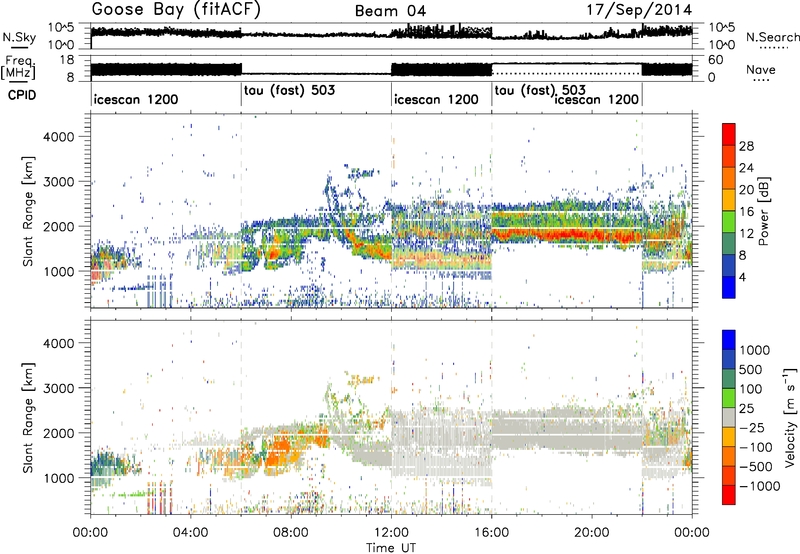This screenshot has height=554, width=800.
Task: Click the '4' value on Power colorbar
Action: (x=742, y=277)
